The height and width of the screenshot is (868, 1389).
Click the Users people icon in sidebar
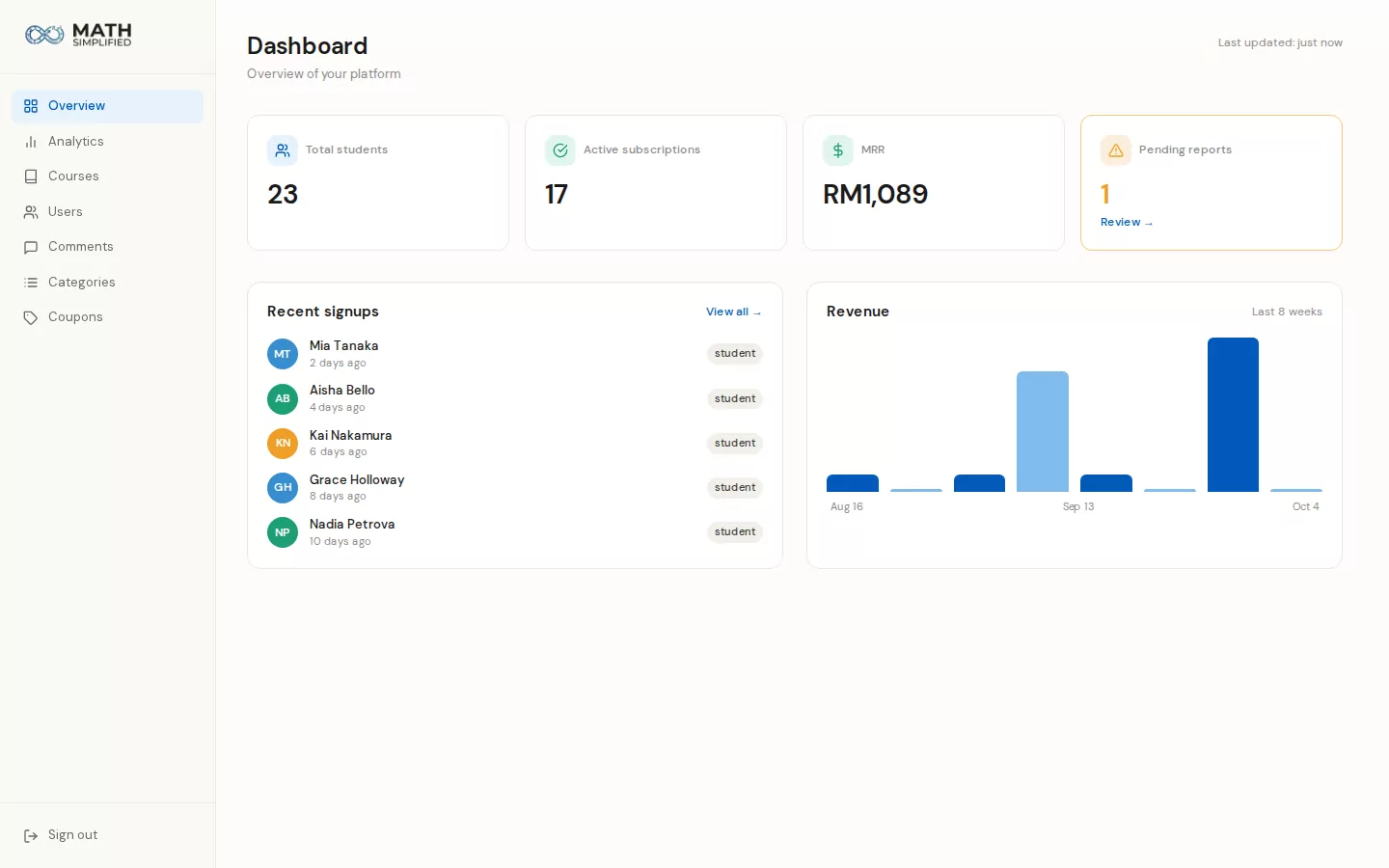click(x=31, y=212)
